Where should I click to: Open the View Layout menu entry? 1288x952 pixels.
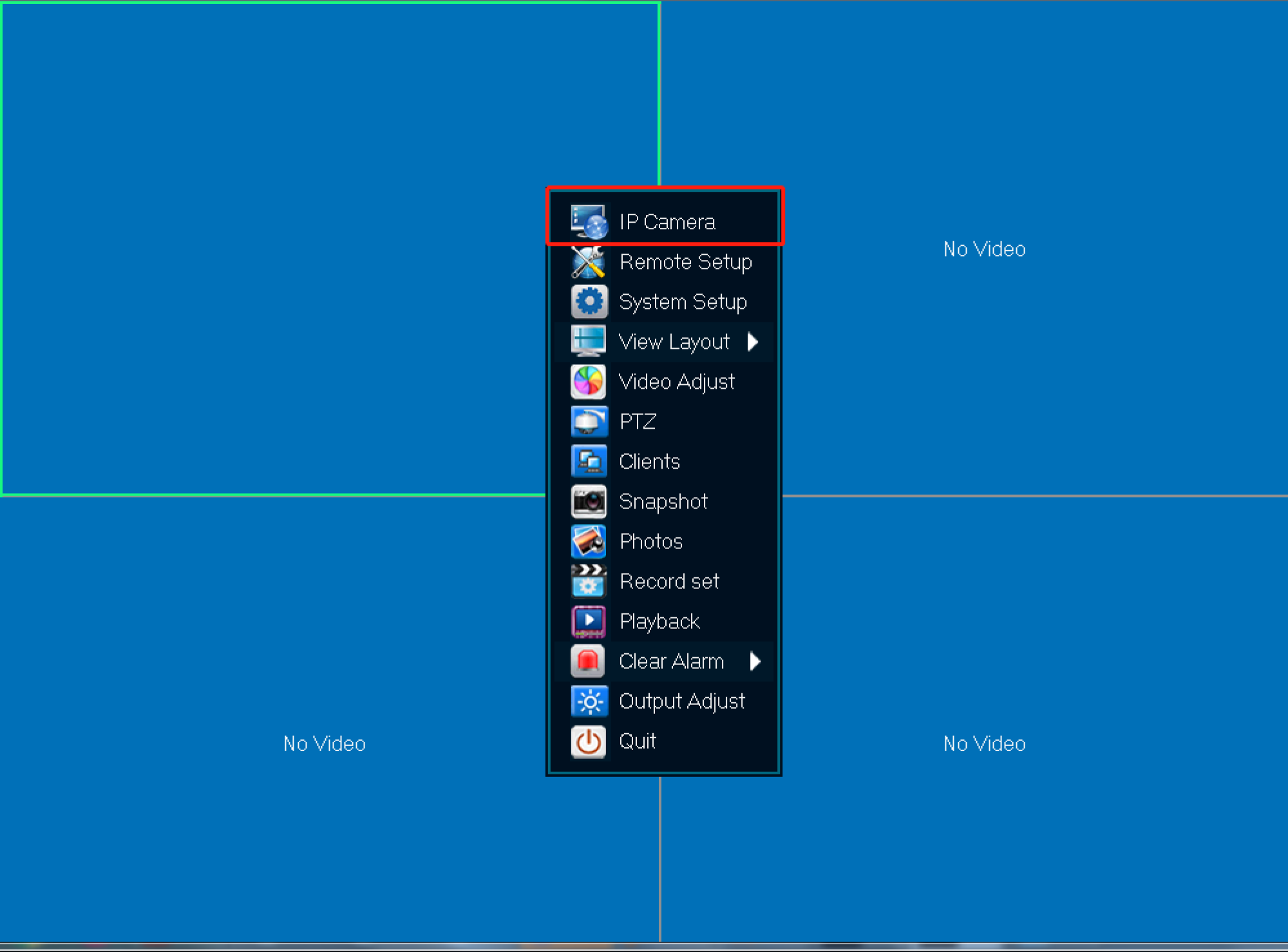[x=674, y=342]
